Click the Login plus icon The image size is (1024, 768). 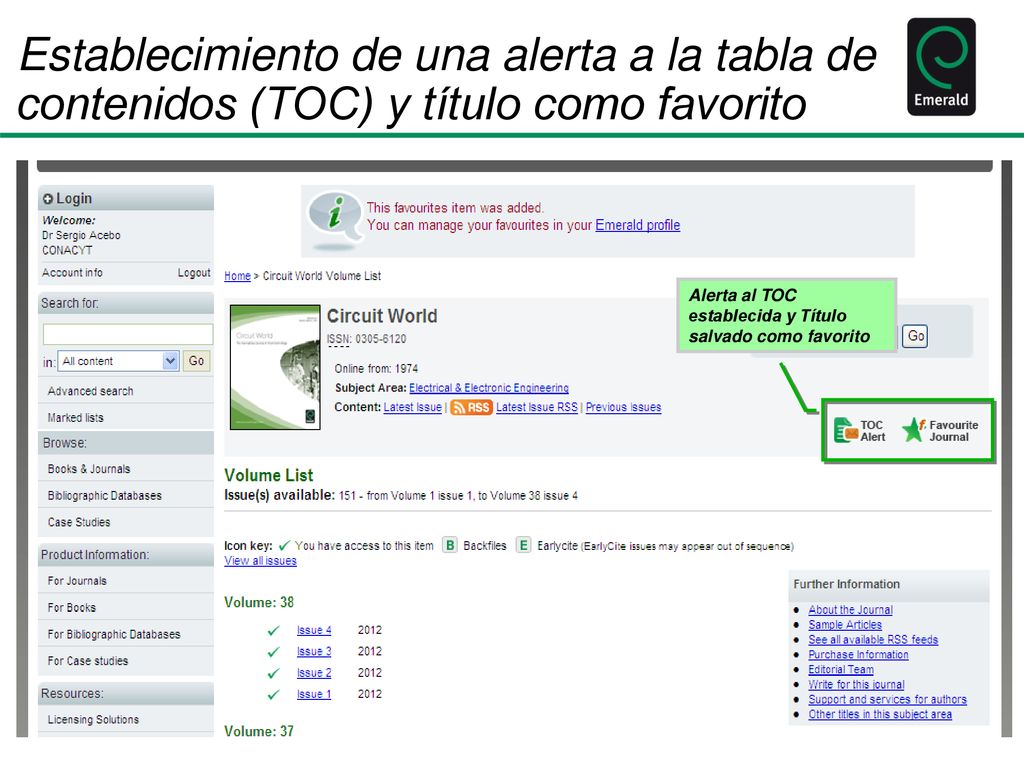(48, 199)
